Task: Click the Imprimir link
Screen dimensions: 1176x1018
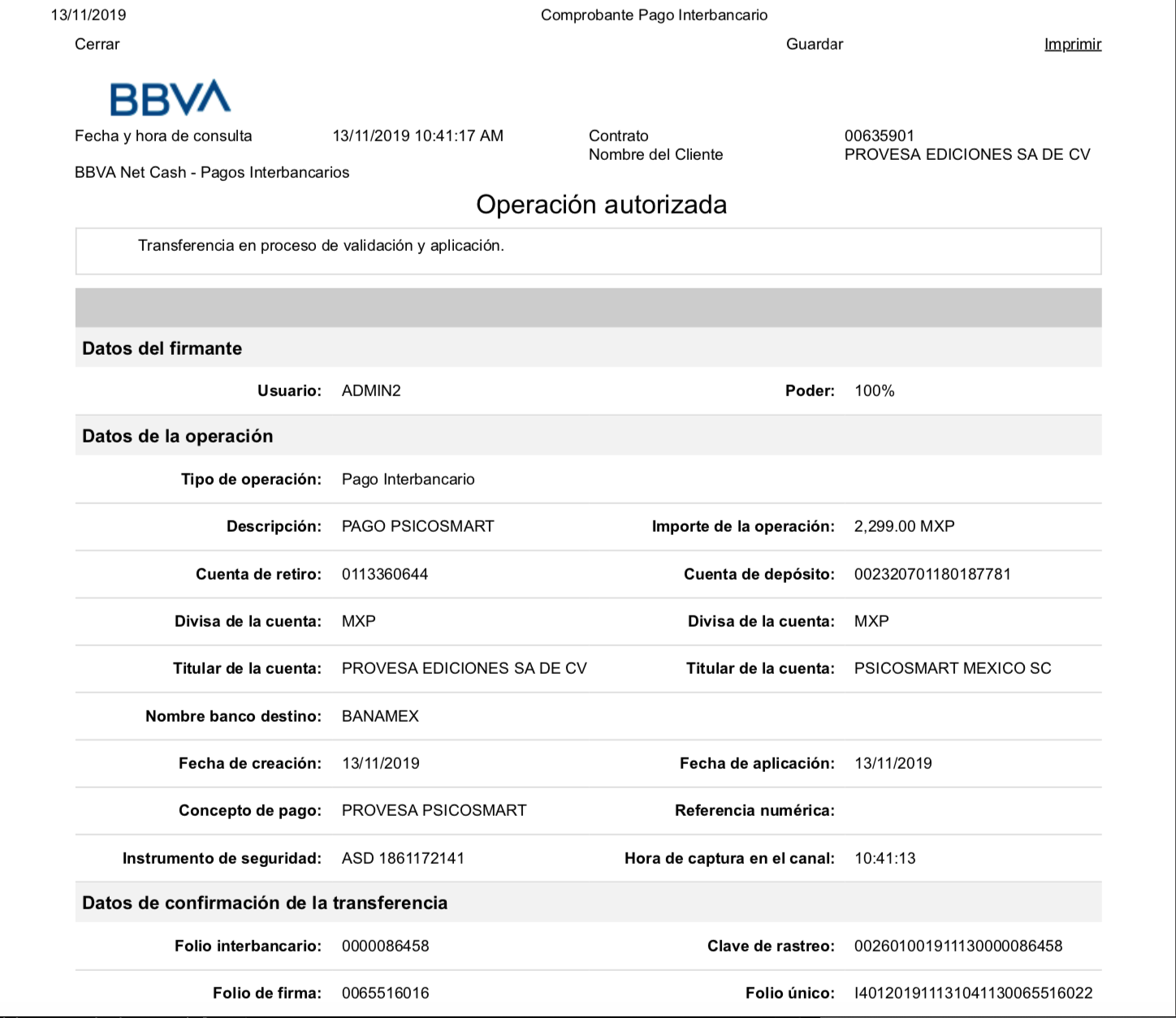Action: [x=1073, y=44]
